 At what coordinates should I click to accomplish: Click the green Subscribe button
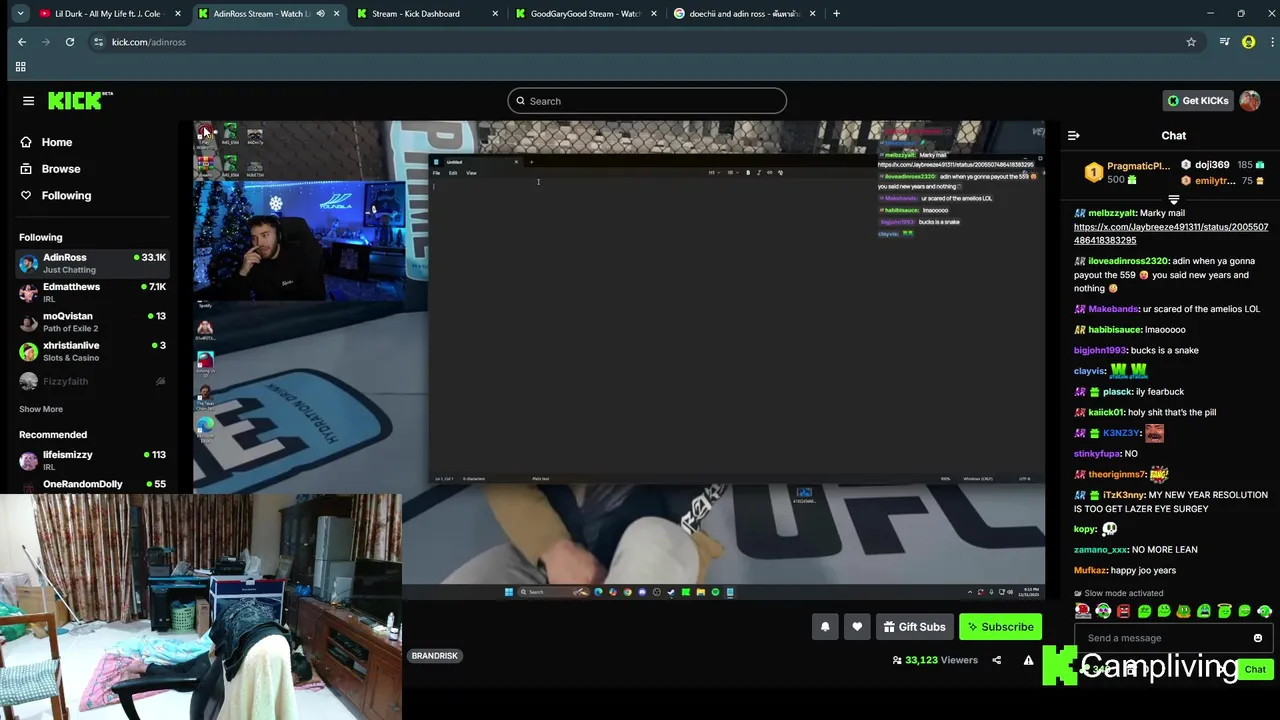click(x=1000, y=627)
